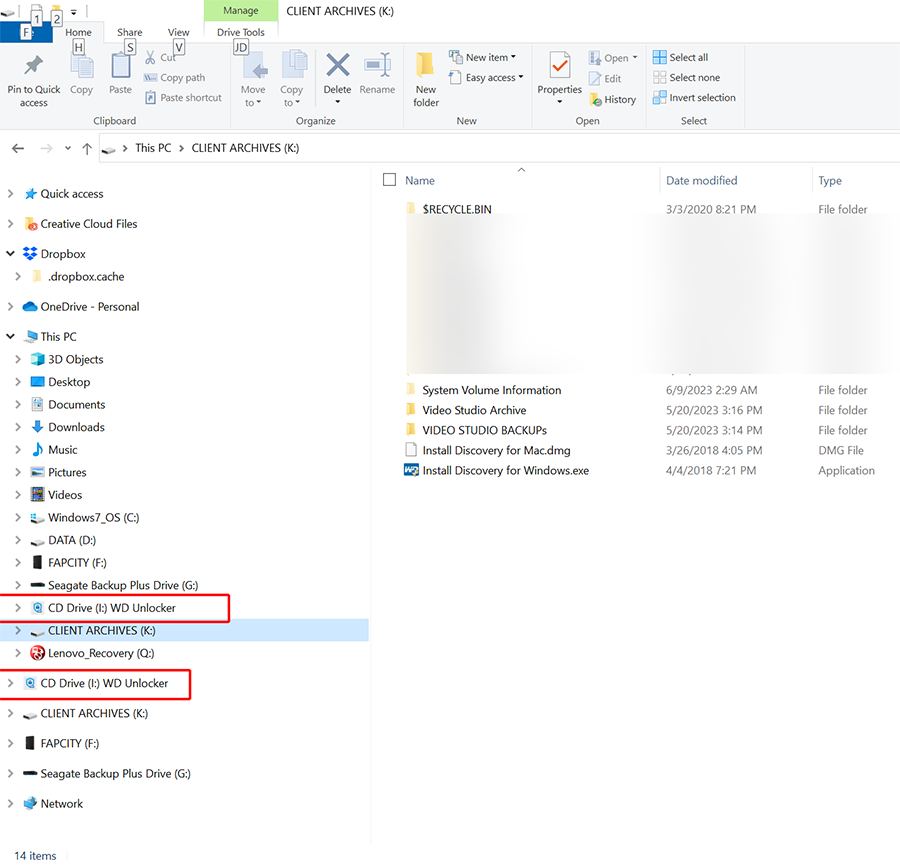Sort by the Name column header

coord(420,181)
